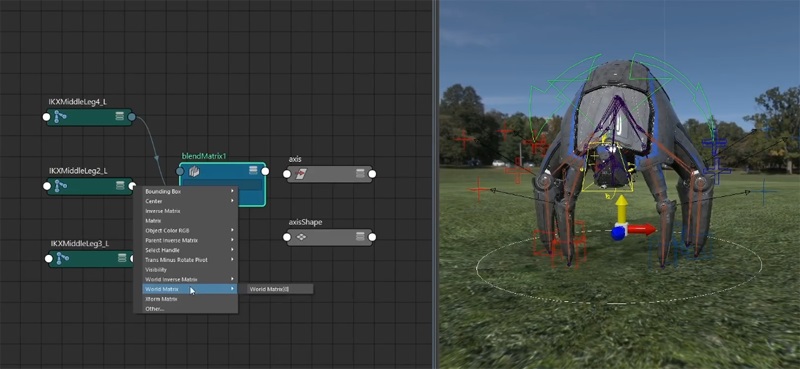Image resolution: width=800 pixels, height=369 pixels.
Task: Click the input port of IKXMiddleLeg4_L
Action: point(46,117)
